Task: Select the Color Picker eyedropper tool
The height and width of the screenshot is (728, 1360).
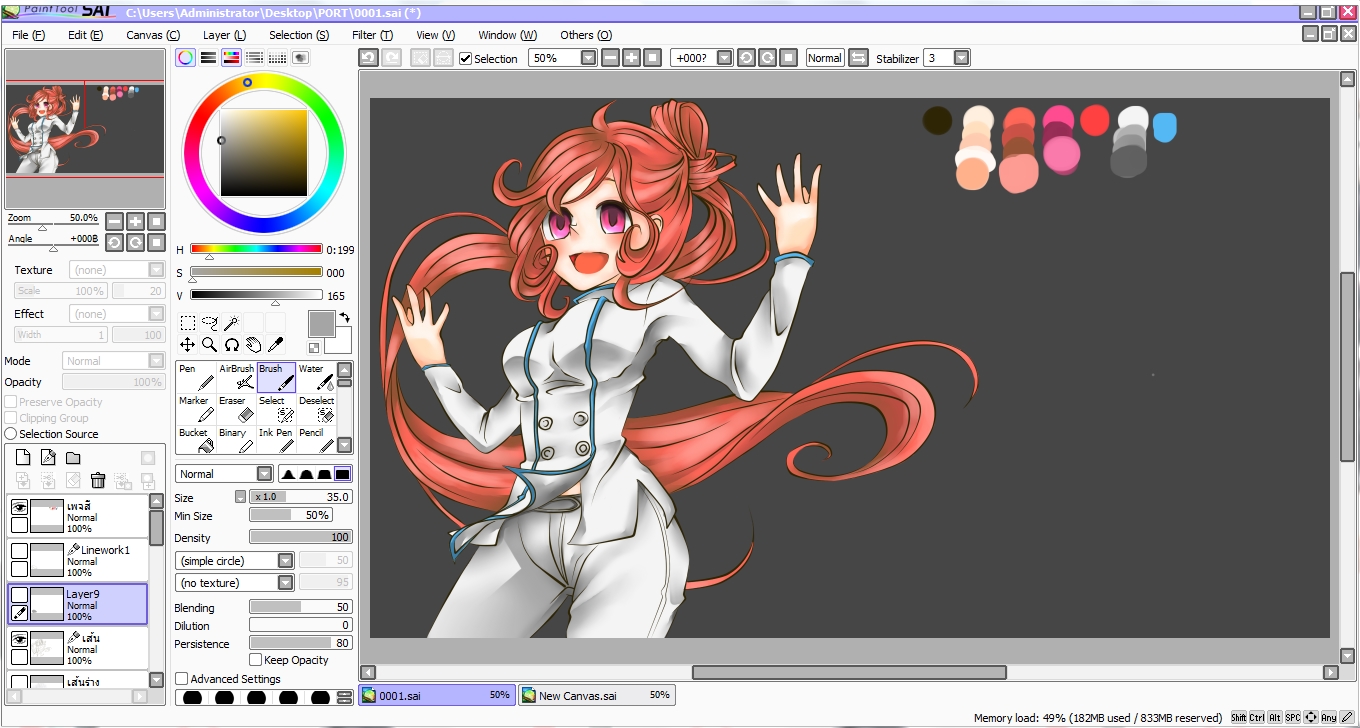Action: click(x=275, y=345)
